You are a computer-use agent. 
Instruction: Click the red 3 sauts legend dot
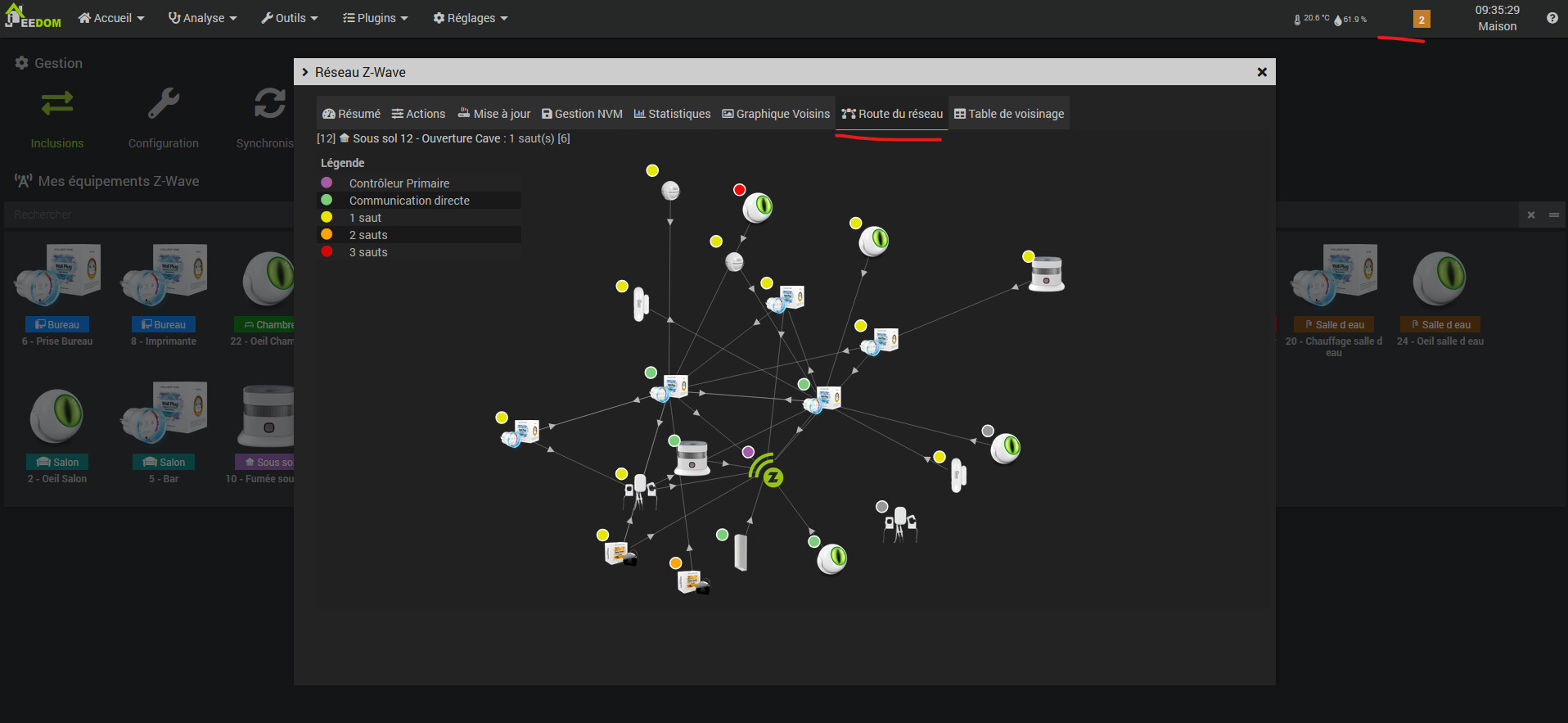(x=327, y=251)
